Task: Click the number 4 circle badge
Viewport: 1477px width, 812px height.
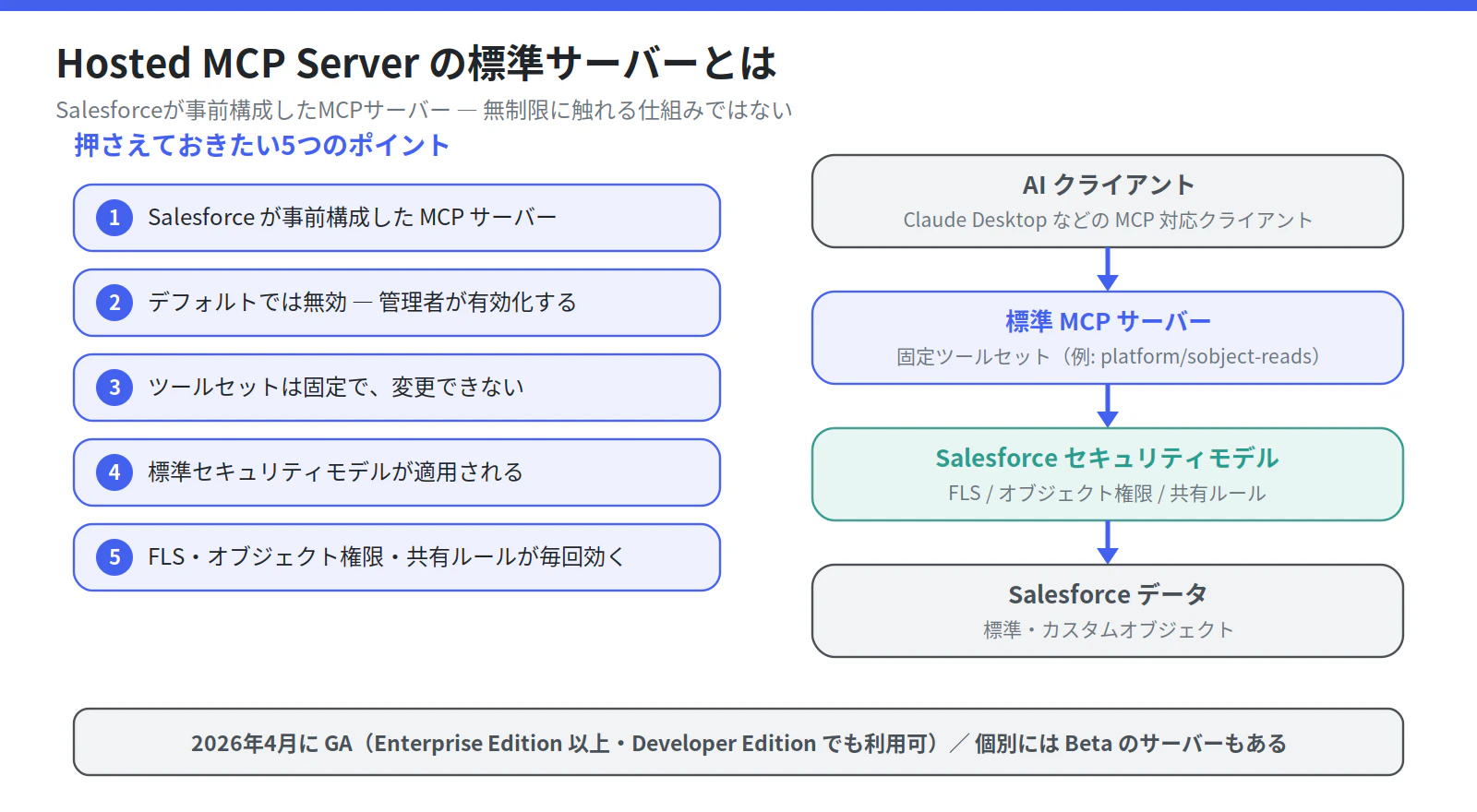Action: click(x=114, y=472)
